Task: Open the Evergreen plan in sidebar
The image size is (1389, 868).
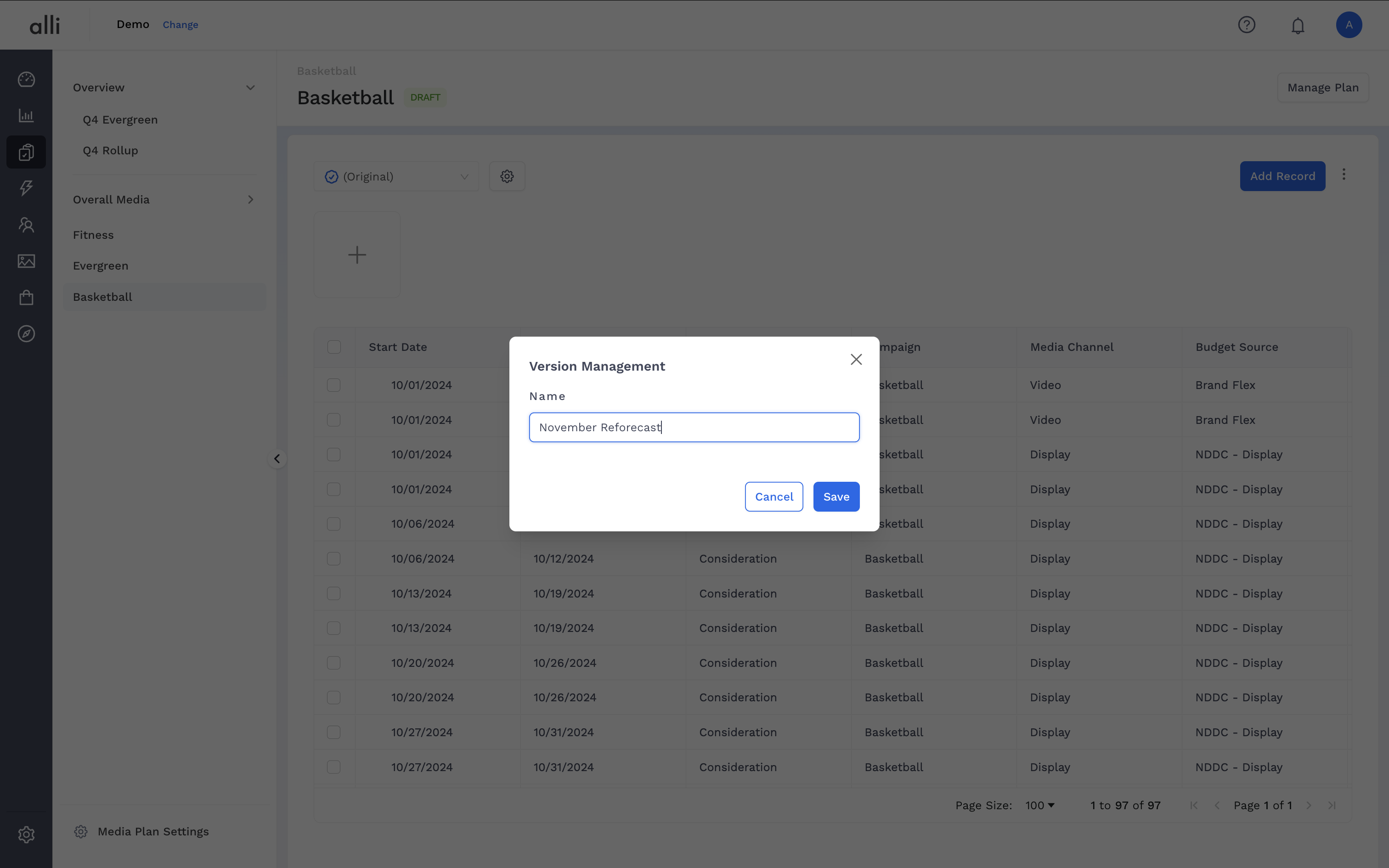Action: (x=101, y=266)
